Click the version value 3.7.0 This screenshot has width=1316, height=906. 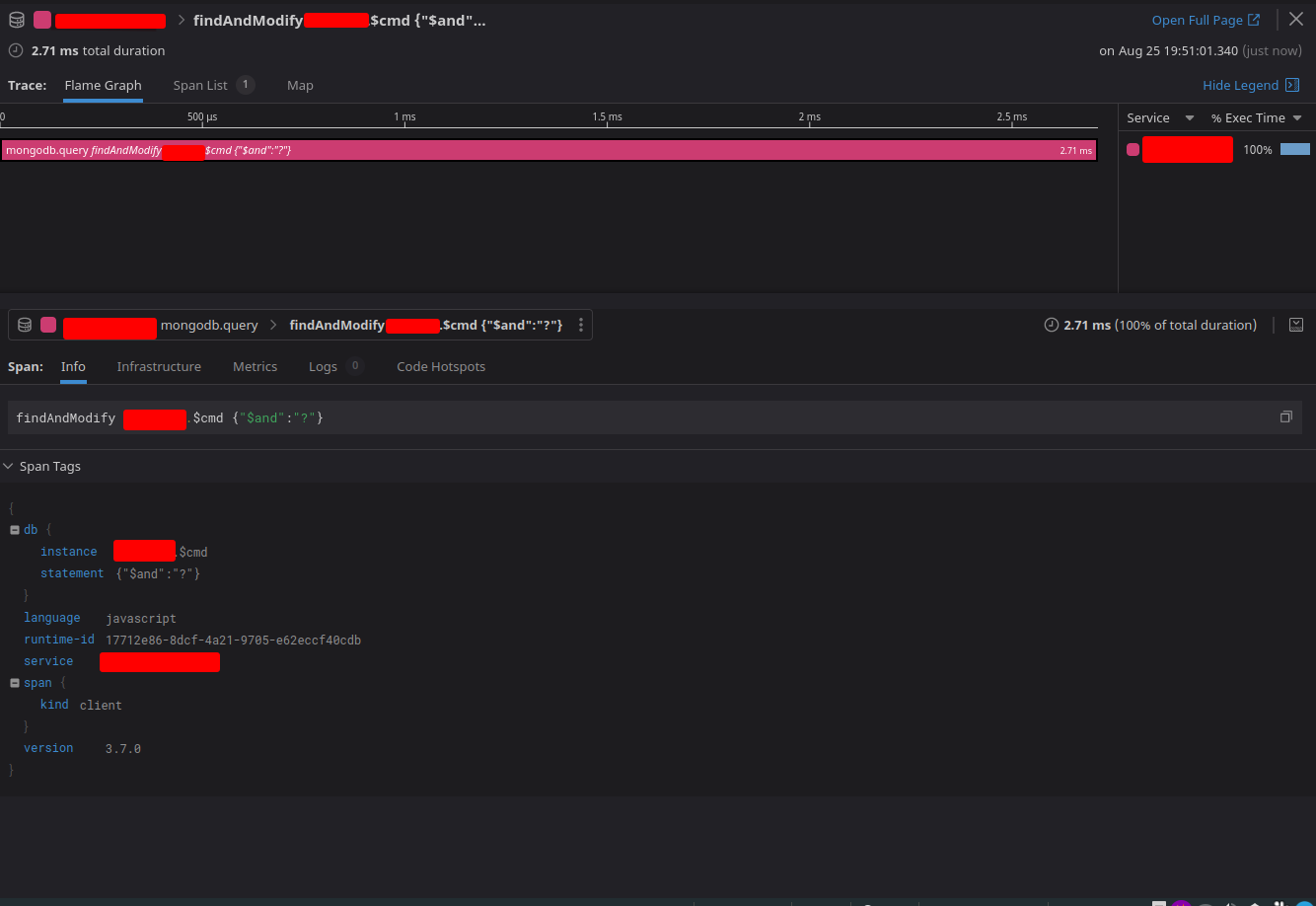123,748
